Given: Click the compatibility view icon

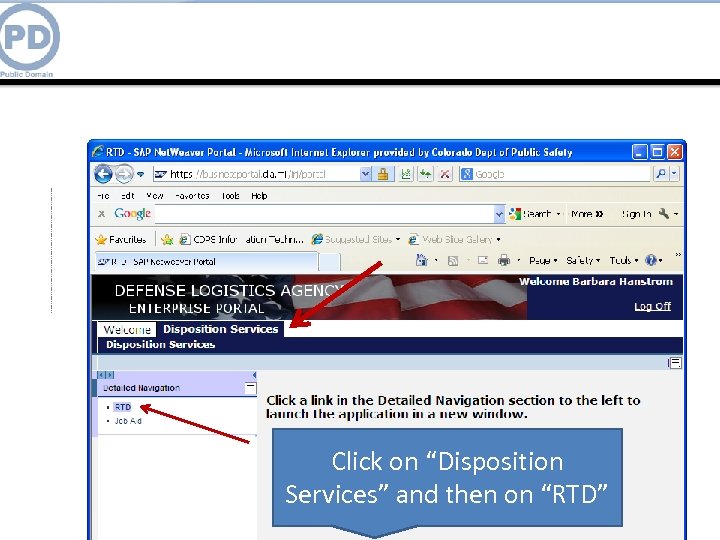Looking at the screenshot, I should [x=406, y=174].
